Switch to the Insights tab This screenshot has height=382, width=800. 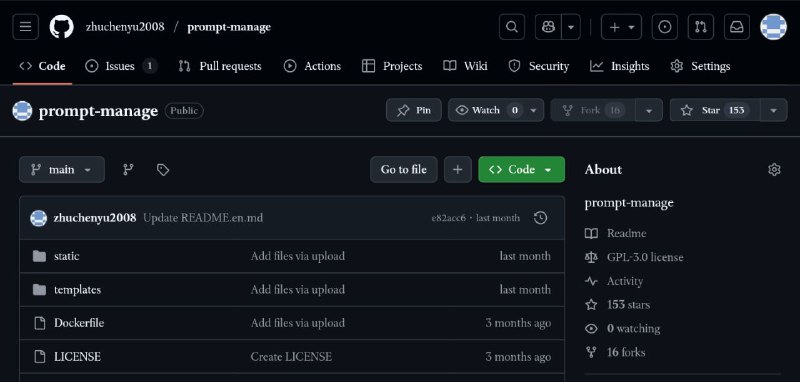point(620,66)
